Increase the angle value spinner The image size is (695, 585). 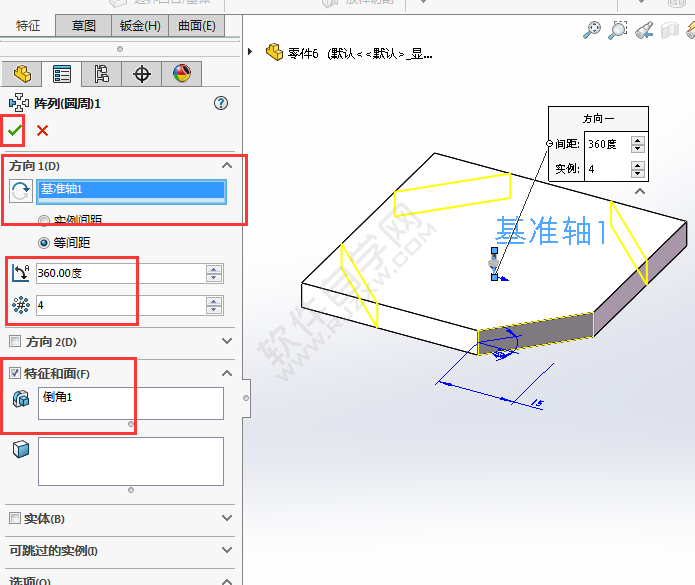(x=214, y=269)
